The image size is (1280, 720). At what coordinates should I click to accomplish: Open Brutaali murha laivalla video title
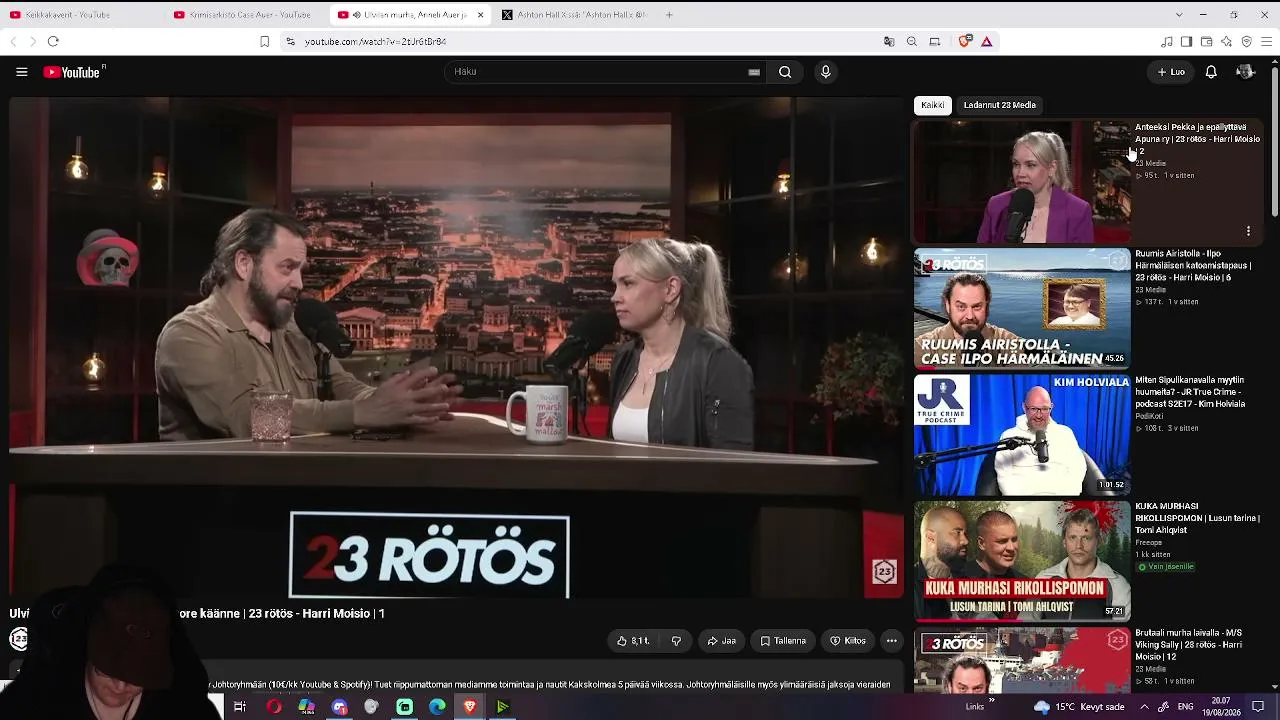tap(1189, 645)
